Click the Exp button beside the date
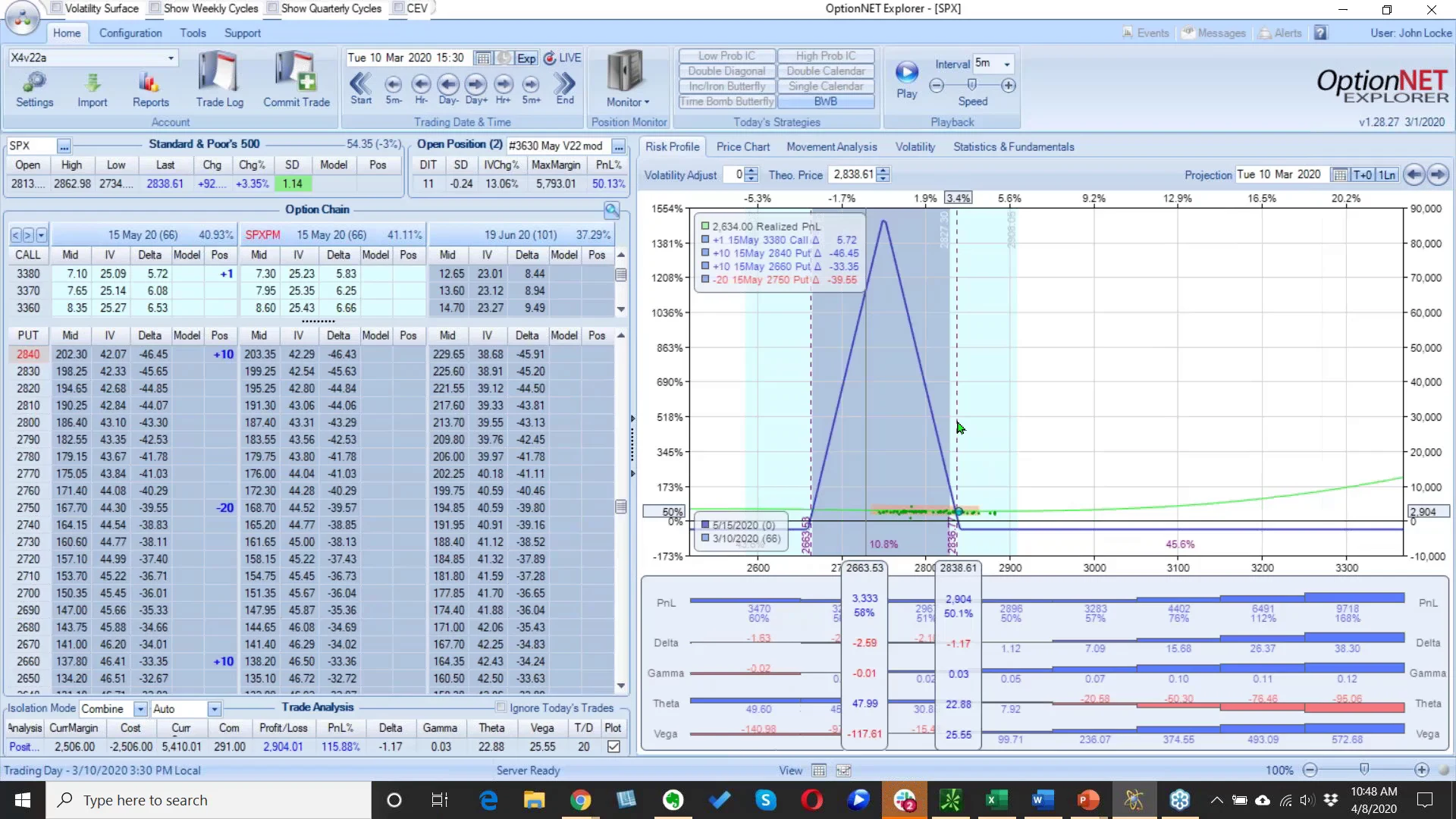1456x819 pixels. (x=526, y=58)
